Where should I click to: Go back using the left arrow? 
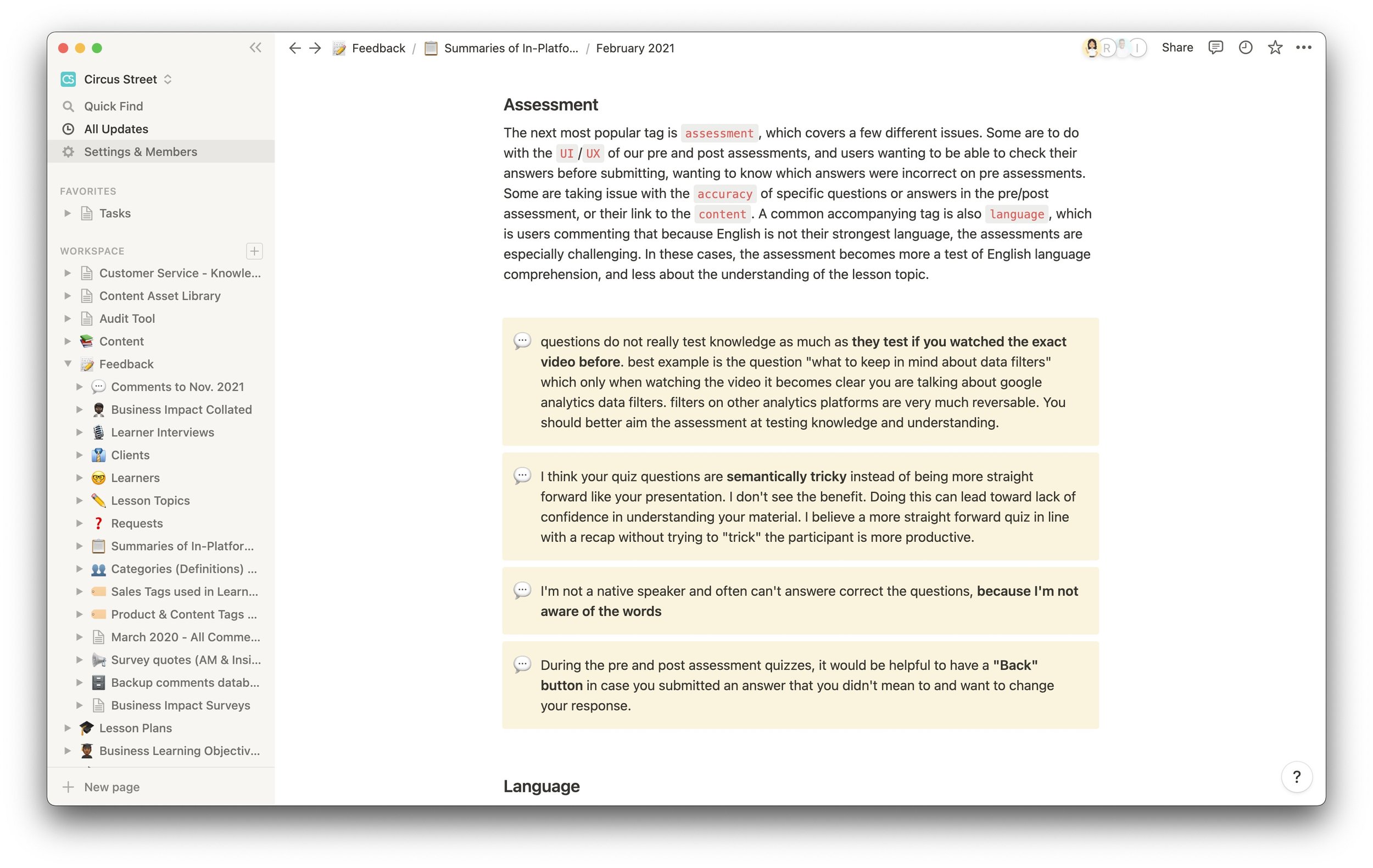pos(294,48)
